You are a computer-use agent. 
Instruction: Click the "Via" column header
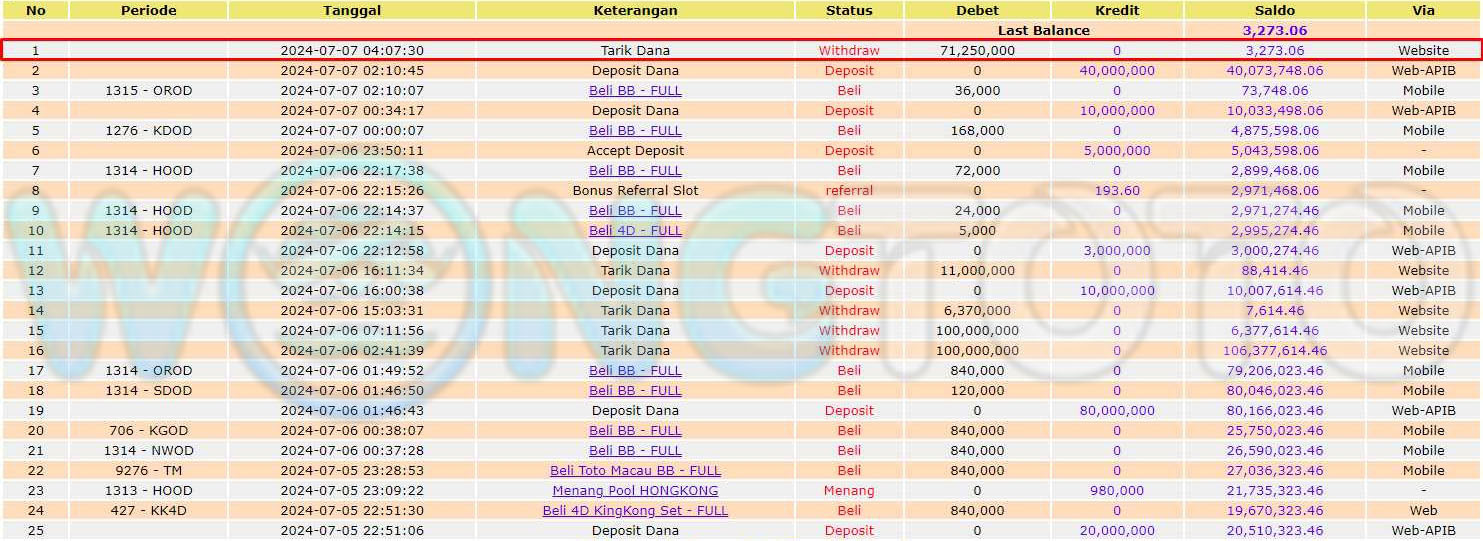tap(1423, 11)
